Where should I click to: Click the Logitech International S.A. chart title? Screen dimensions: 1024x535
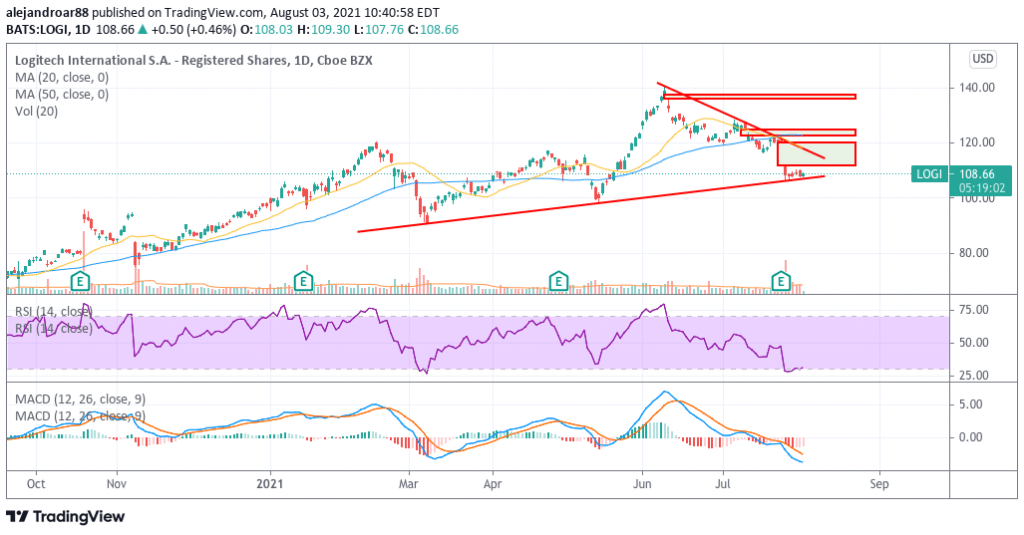coord(194,60)
